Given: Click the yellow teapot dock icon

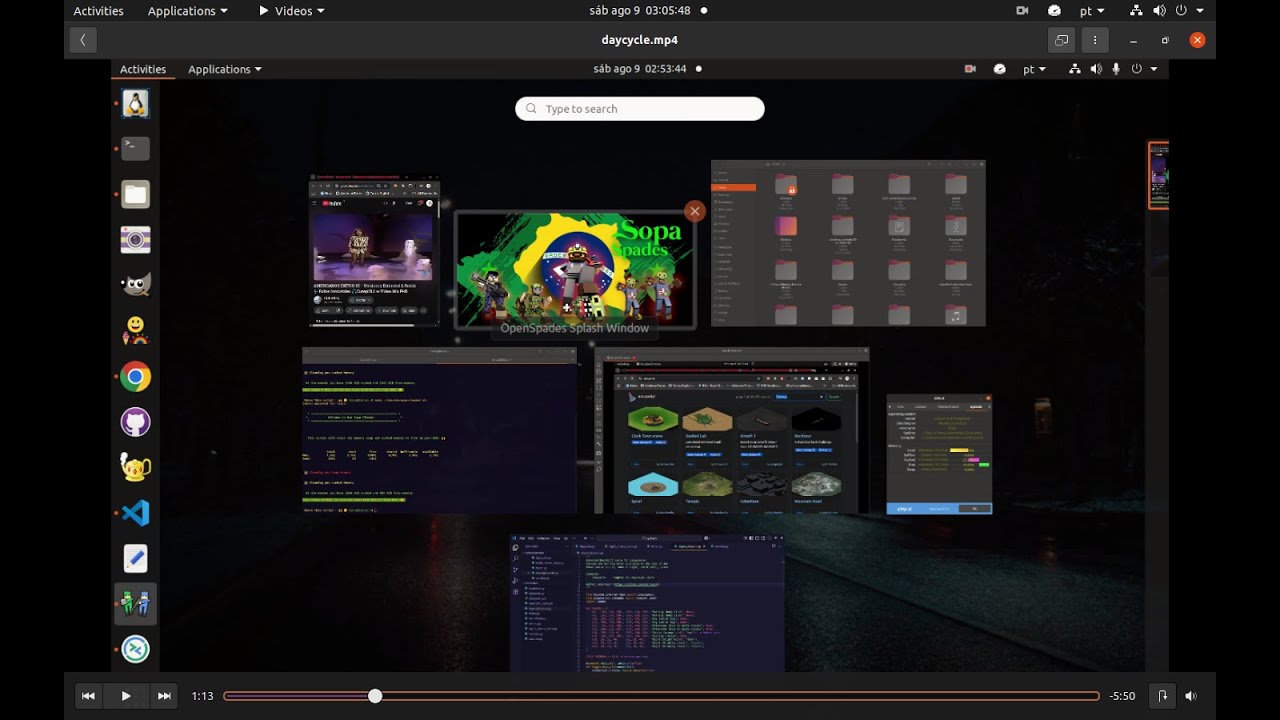Looking at the screenshot, I should pyautogui.click(x=135, y=467).
